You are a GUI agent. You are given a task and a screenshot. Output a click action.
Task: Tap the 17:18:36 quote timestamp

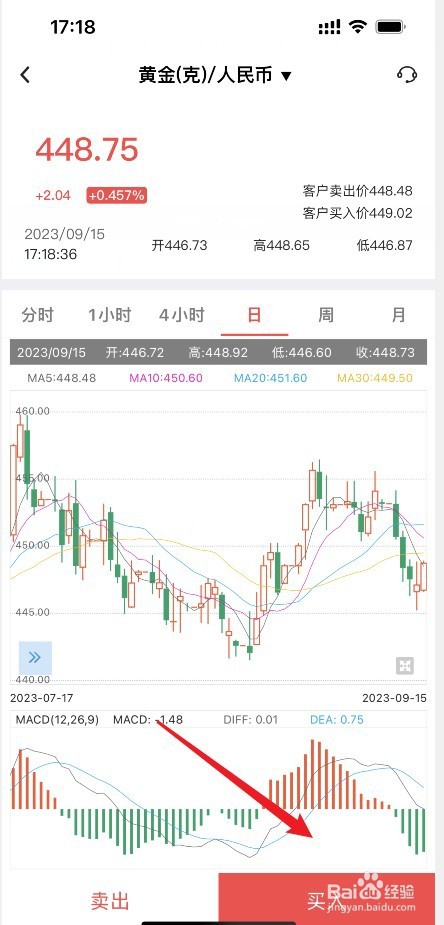pyautogui.click(x=51, y=254)
